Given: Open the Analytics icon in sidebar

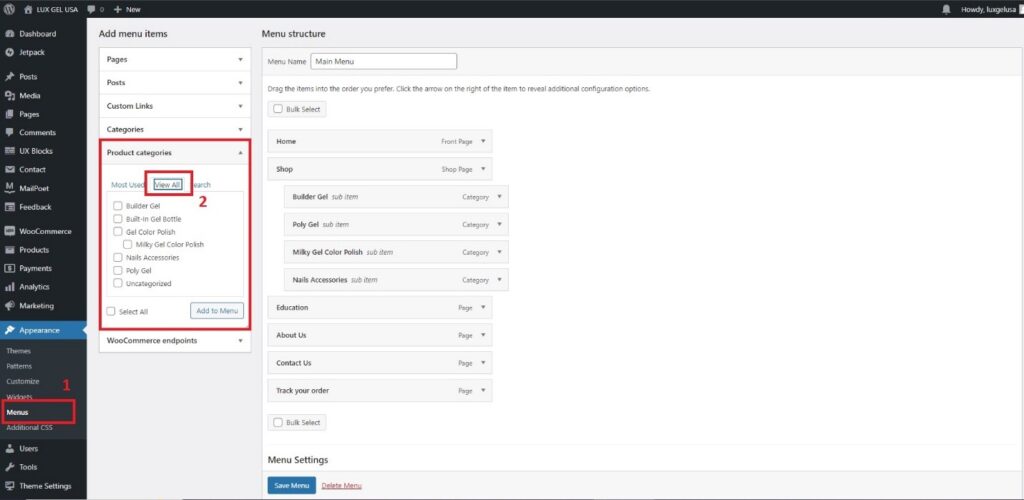Looking at the screenshot, I should pyautogui.click(x=9, y=287).
